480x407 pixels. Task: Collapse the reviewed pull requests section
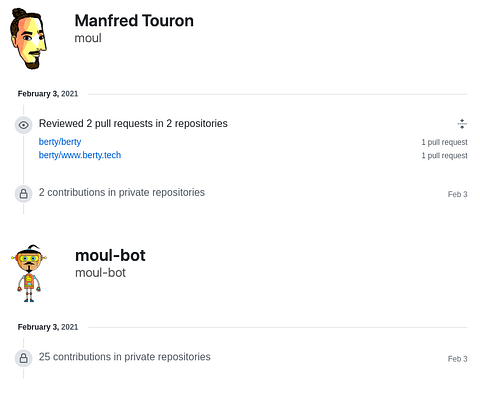coord(462,124)
